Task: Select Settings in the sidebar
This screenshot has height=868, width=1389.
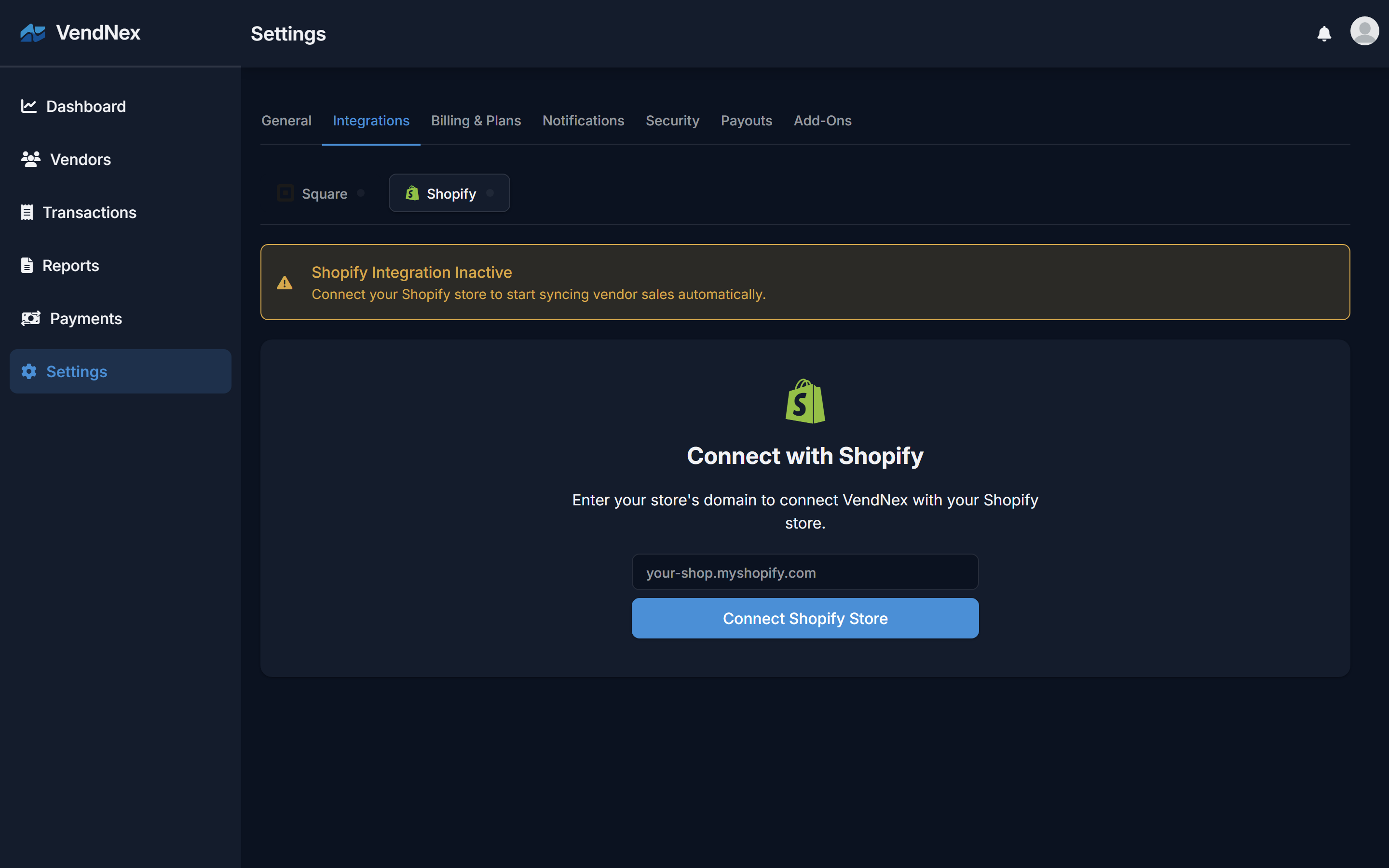Action: (121, 371)
